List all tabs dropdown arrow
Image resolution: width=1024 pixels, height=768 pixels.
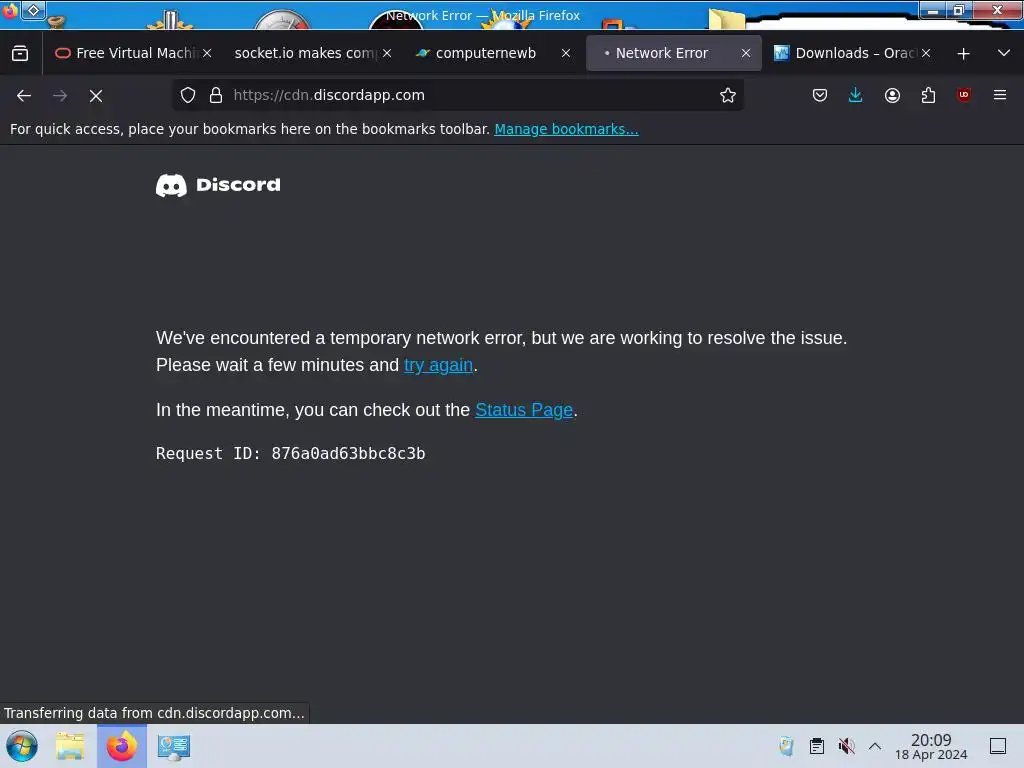[x=1004, y=54]
